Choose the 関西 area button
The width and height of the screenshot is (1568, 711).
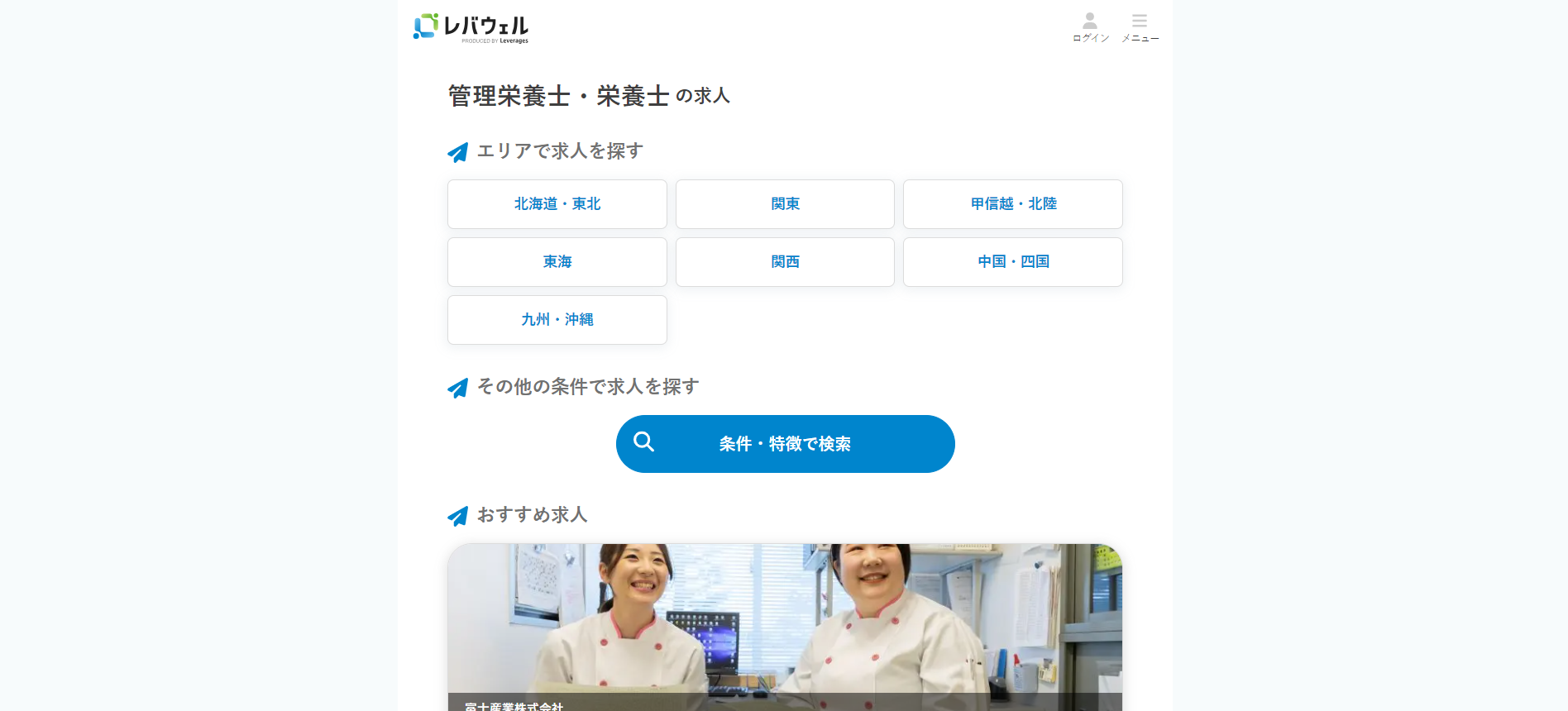tap(785, 262)
